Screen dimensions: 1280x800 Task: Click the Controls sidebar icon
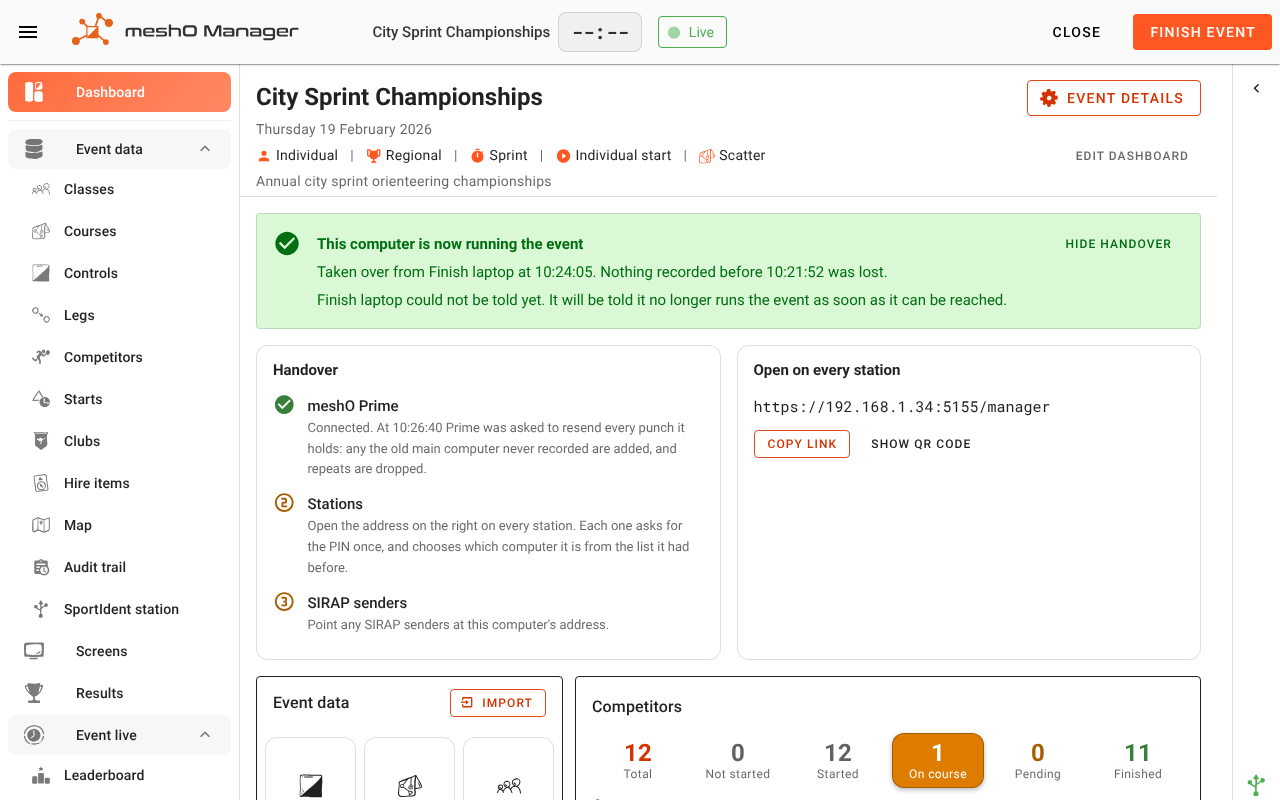coord(41,273)
